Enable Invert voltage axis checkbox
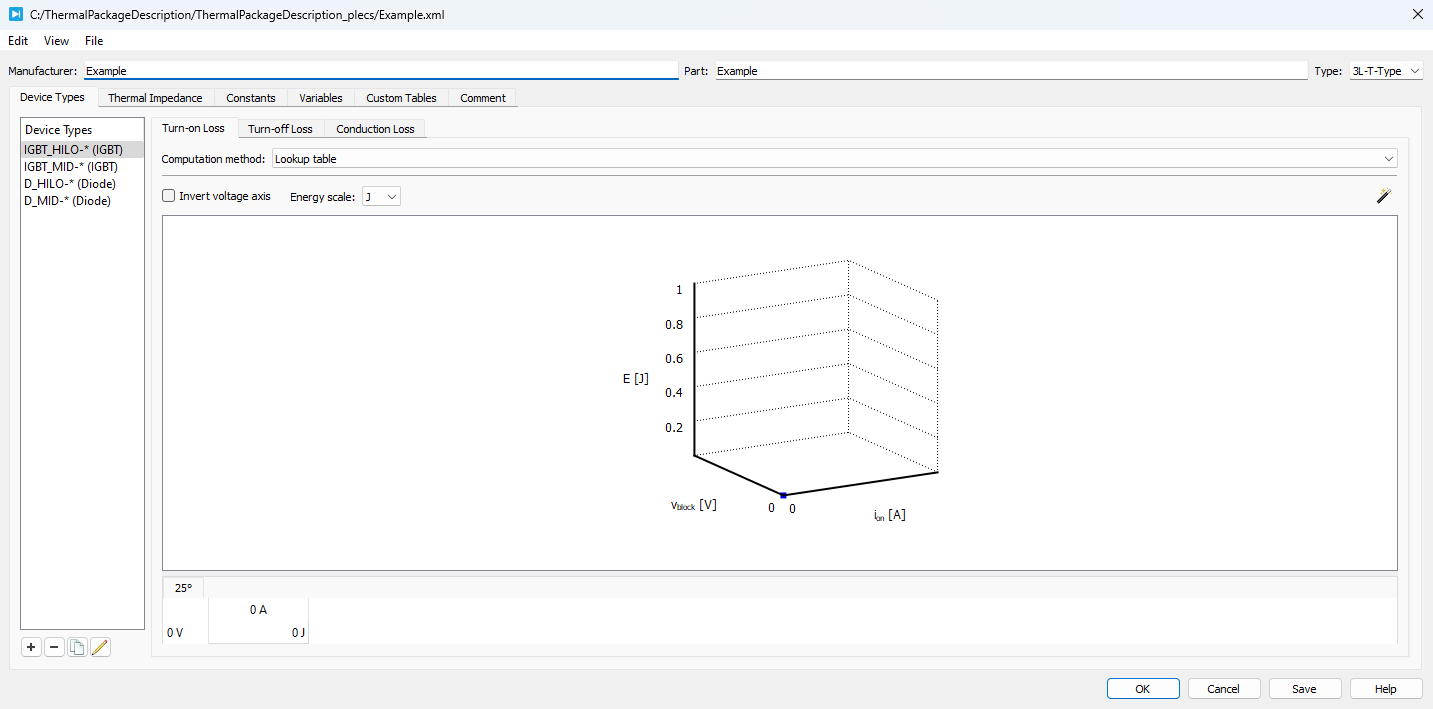 tap(169, 197)
